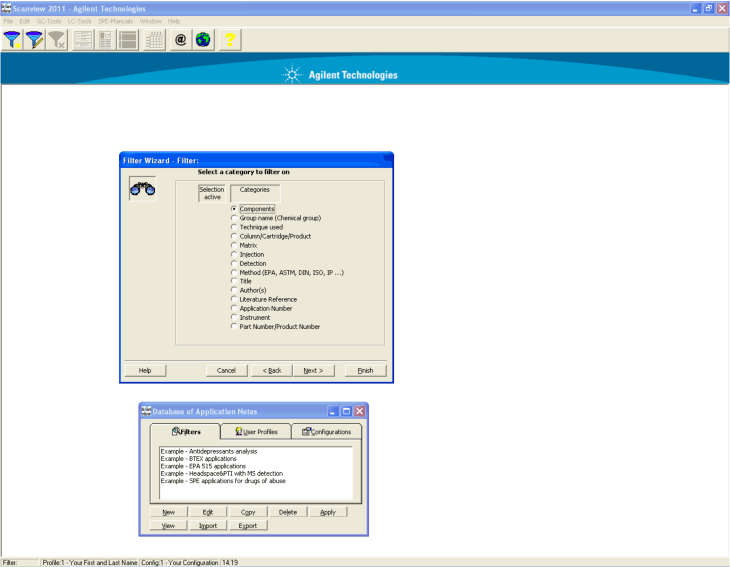Click the grid table view toolbar icon
This screenshot has width=730, height=567.
154,40
